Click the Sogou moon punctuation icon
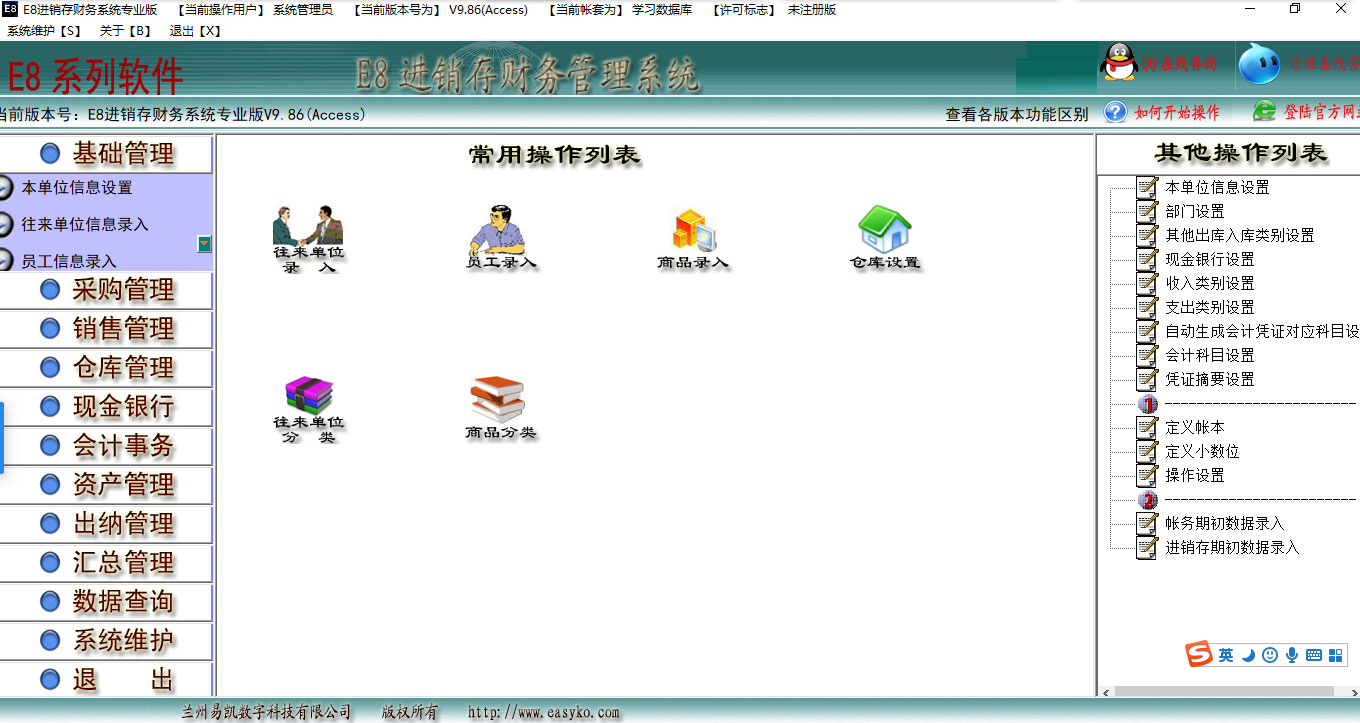This screenshot has height=723, width=1360. [x=1249, y=655]
